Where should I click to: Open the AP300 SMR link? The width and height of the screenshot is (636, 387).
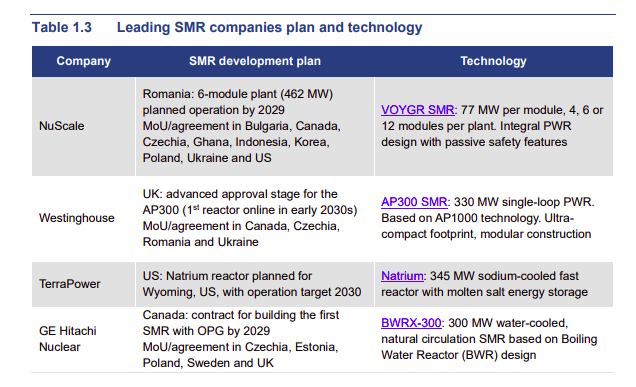414,202
